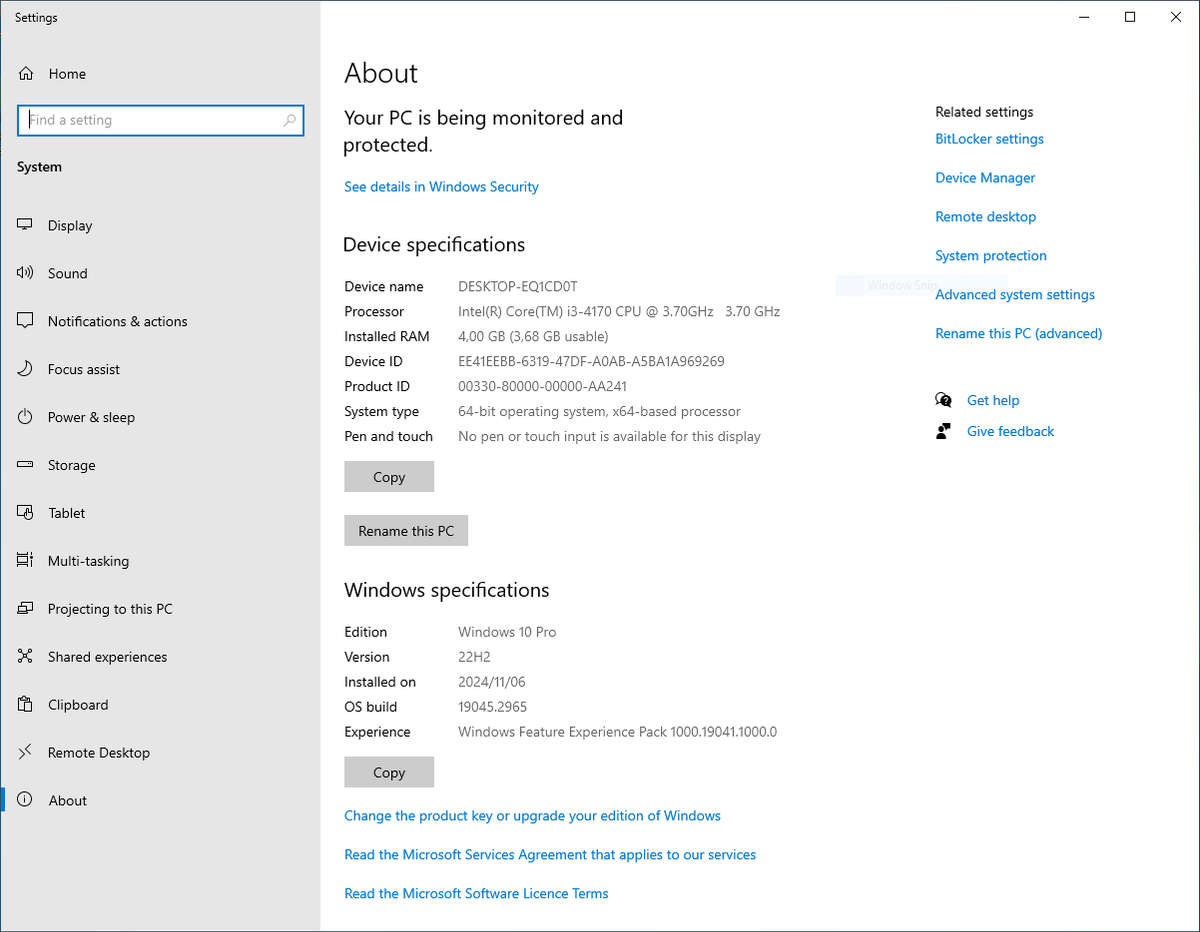Image resolution: width=1200 pixels, height=932 pixels.
Task: Open Storage drive icon
Action: coord(26,465)
